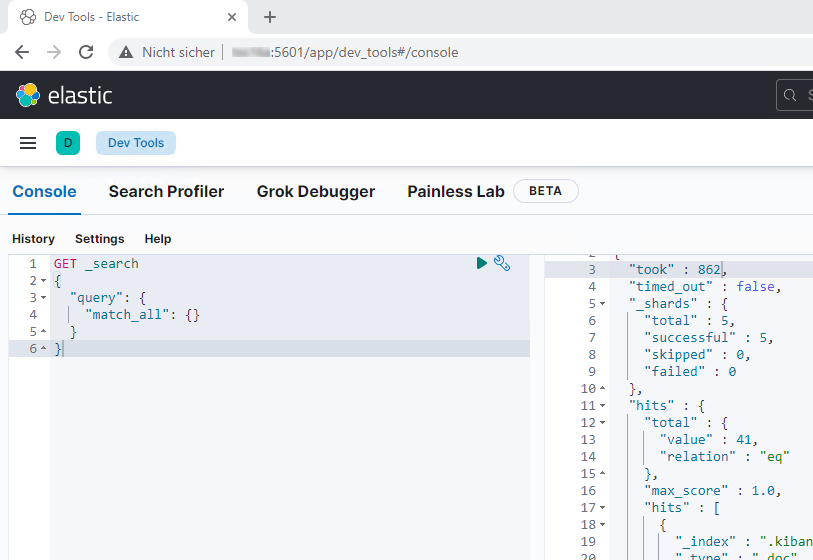Collapse the query block at line 3

click(x=44, y=298)
